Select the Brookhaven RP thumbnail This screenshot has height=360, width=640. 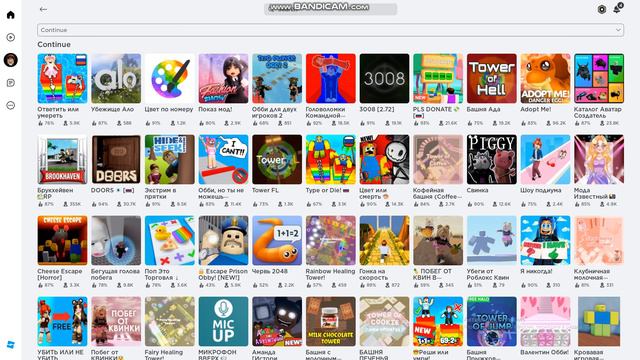tap(62, 159)
